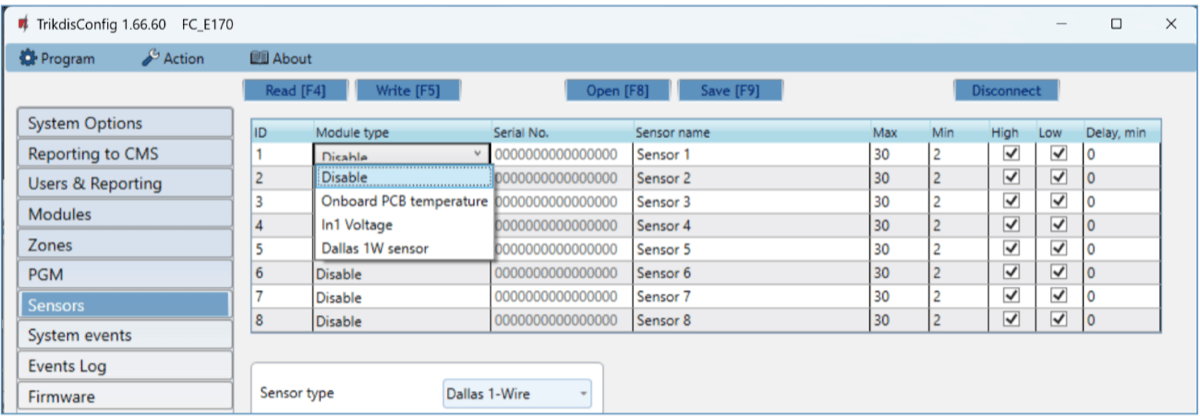
Task: Choose Onboard PCB temperature from the dropdown list
Action: click(404, 201)
